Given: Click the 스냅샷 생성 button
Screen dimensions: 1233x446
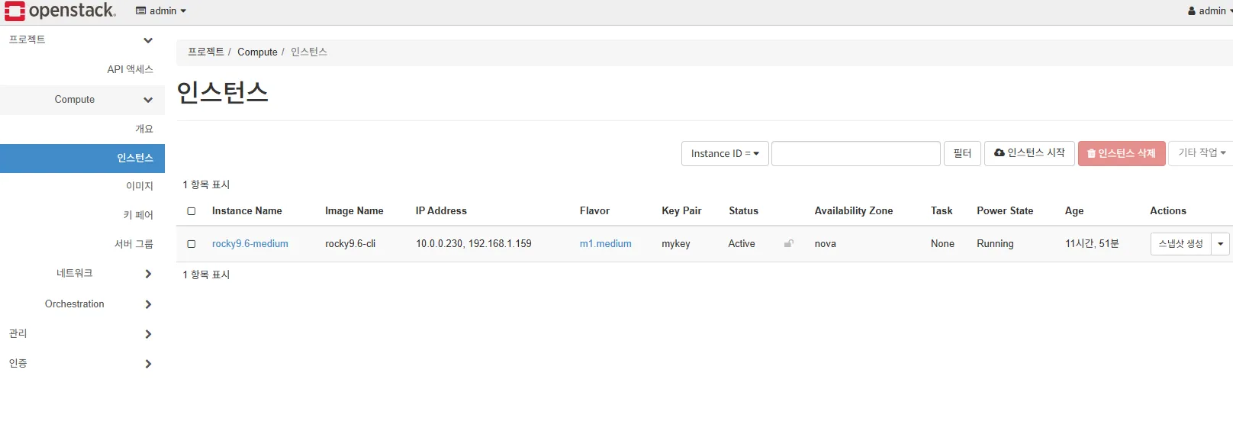Looking at the screenshot, I should pyautogui.click(x=1180, y=244).
